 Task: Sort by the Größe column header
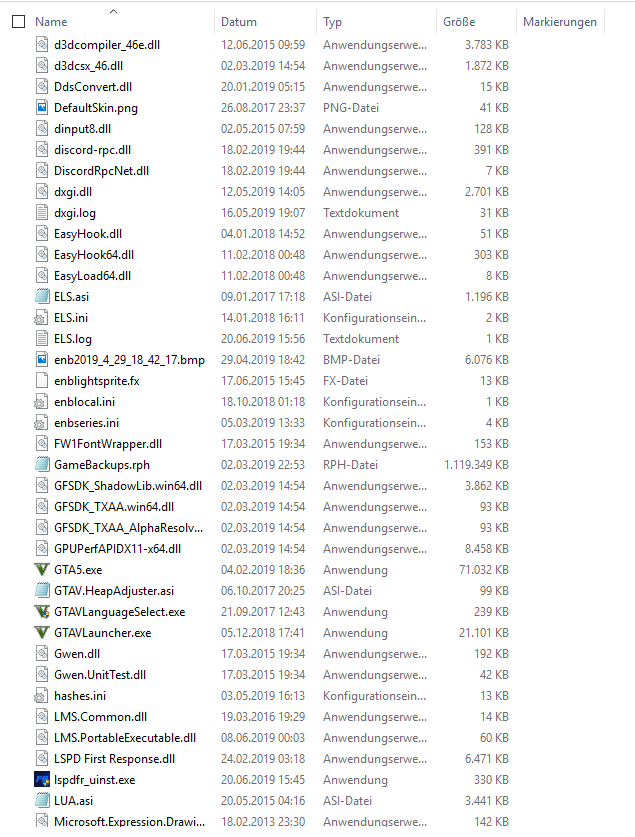click(459, 22)
